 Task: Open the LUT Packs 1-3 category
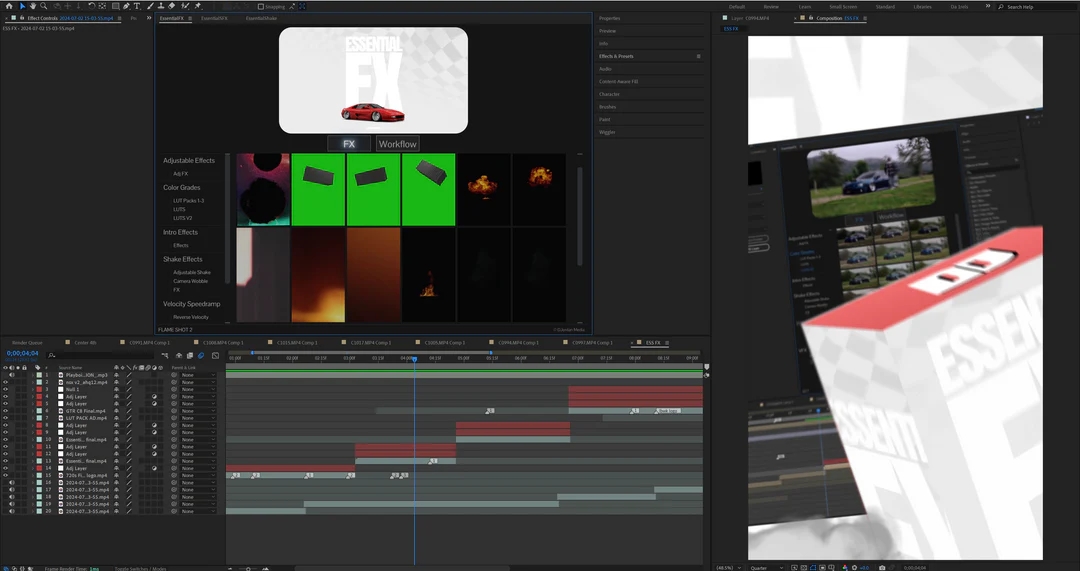pos(188,200)
